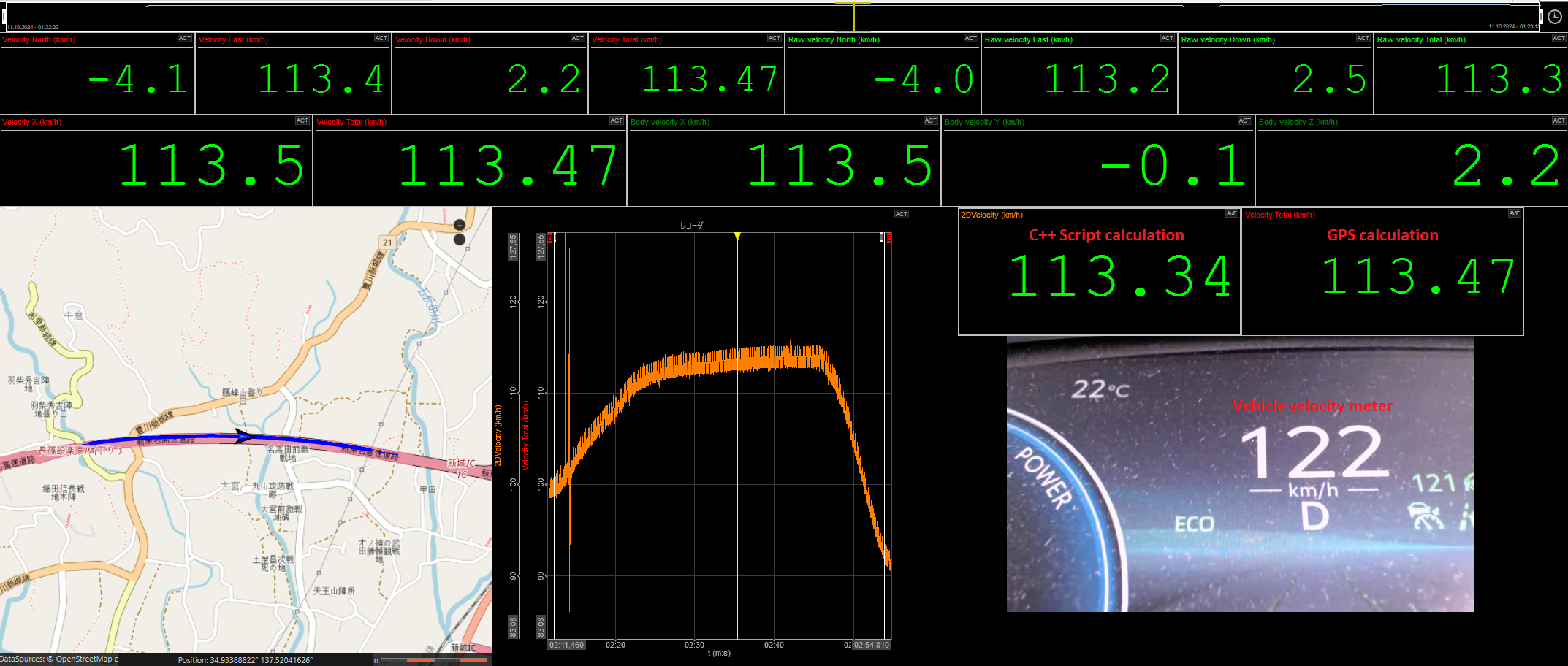
Task: Select the Body velocity Y -0.1 value
Action: click(x=1173, y=166)
